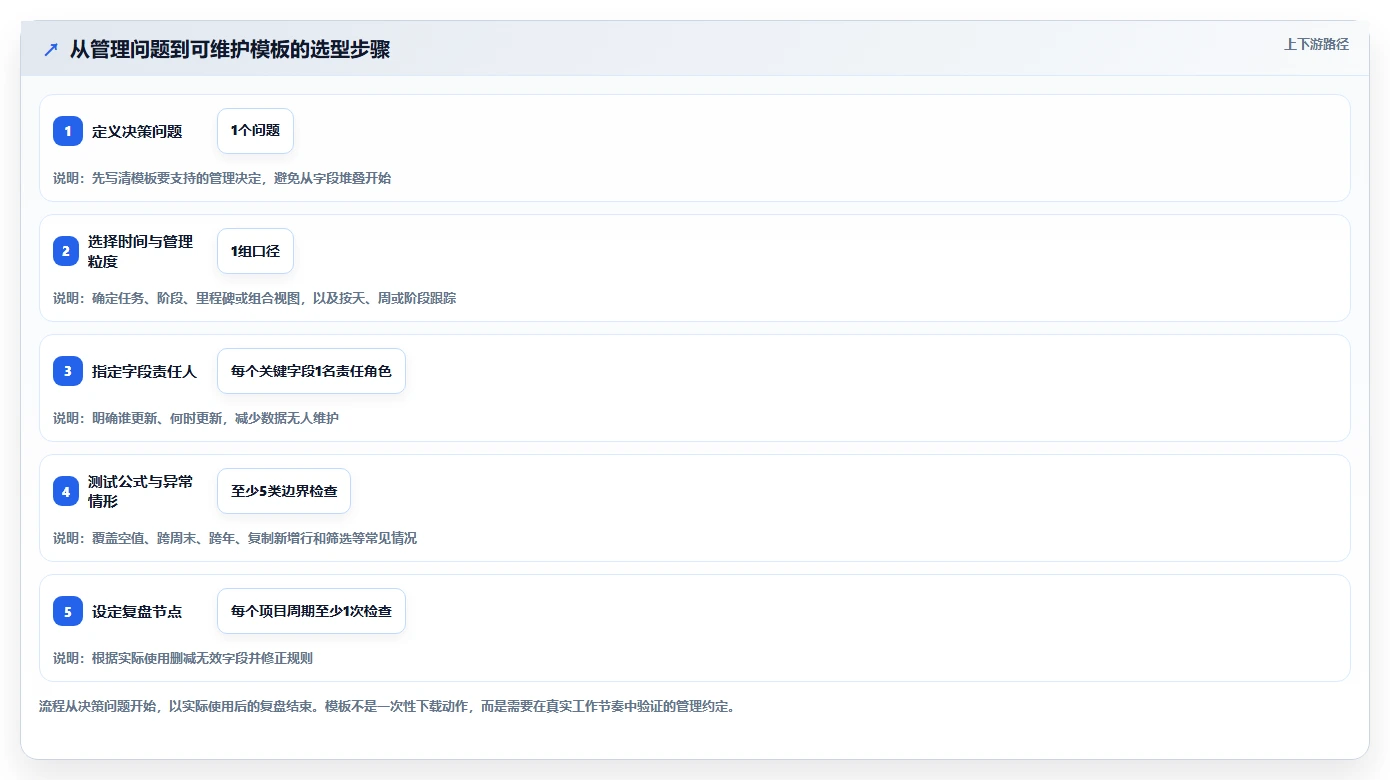Click the step title 设定复盘节点

tap(137, 611)
